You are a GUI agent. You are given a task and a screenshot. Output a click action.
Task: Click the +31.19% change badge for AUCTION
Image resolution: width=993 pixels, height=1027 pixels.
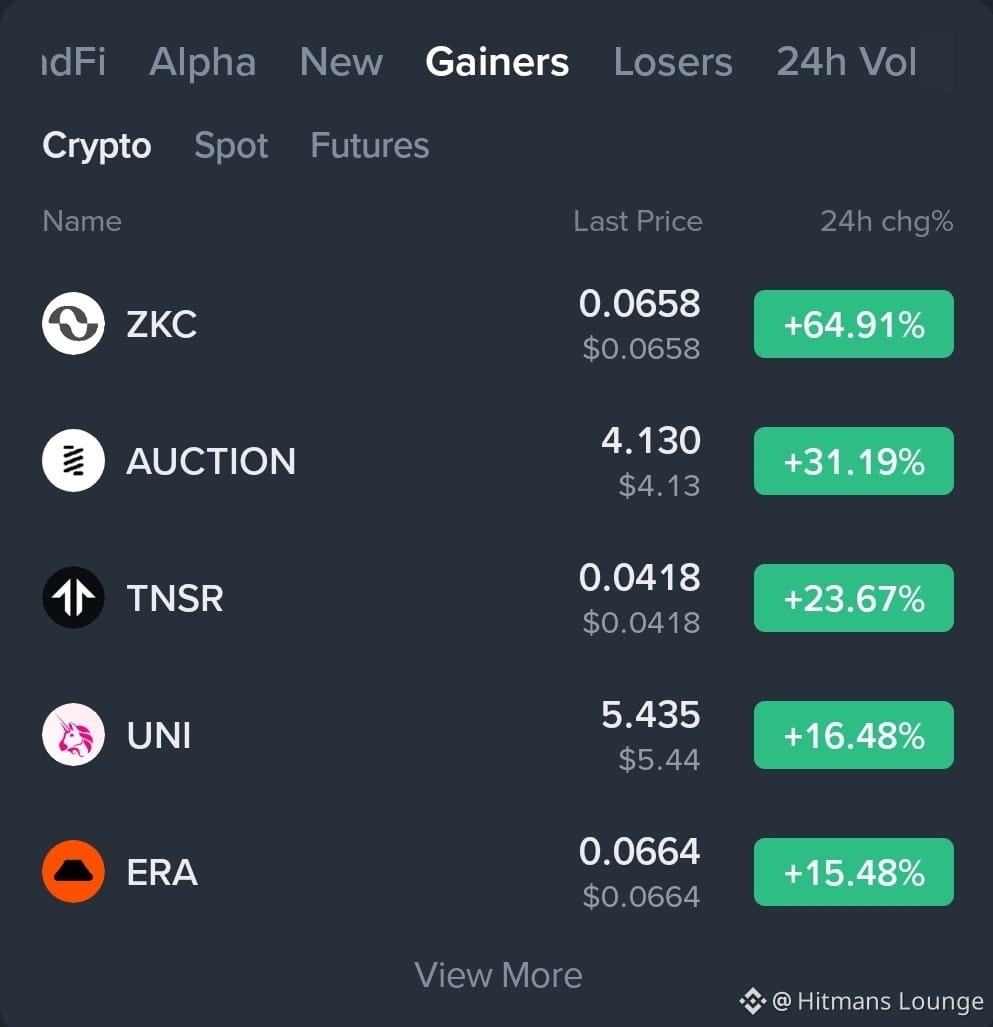(853, 461)
